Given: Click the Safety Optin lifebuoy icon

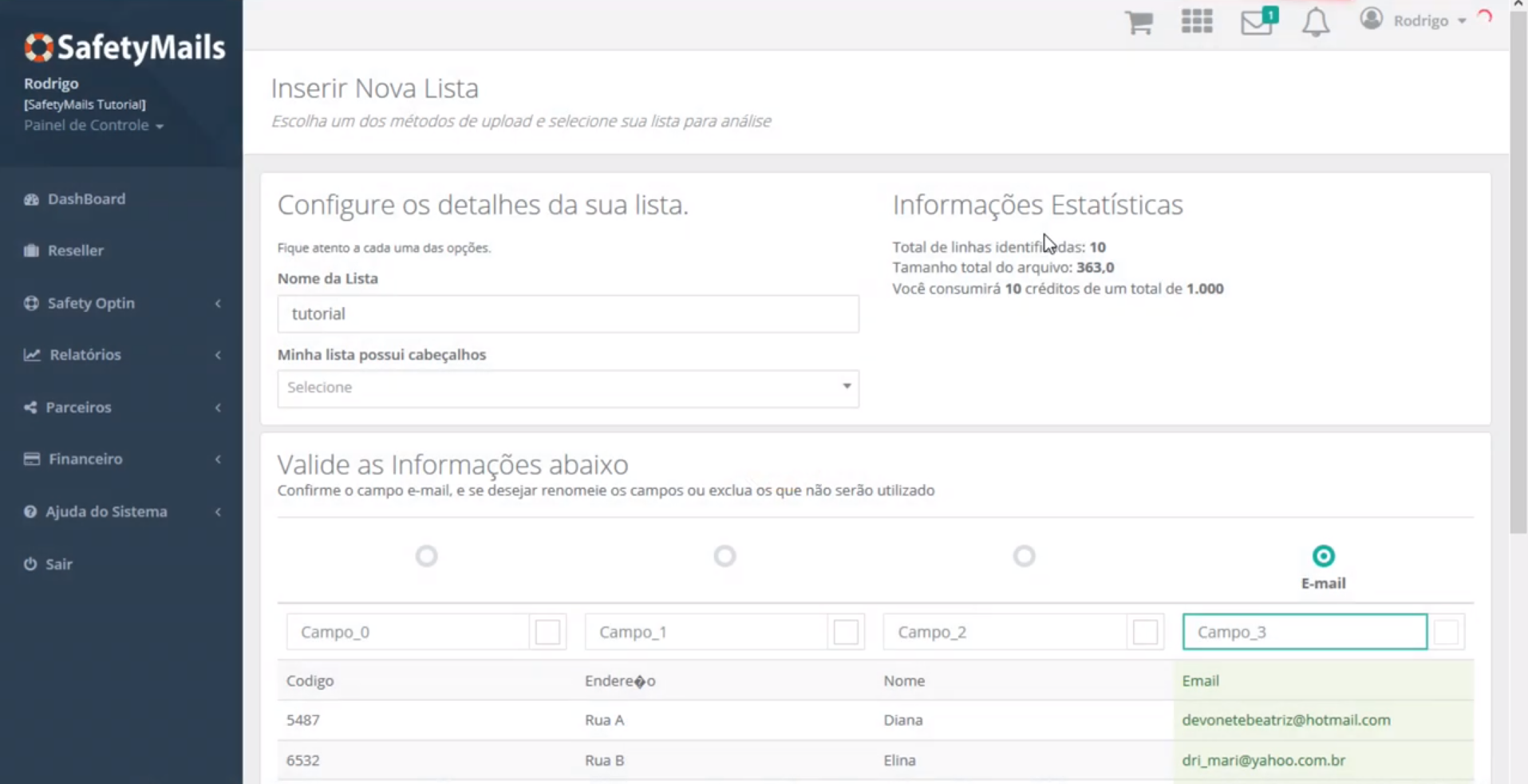Looking at the screenshot, I should [x=31, y=303].
